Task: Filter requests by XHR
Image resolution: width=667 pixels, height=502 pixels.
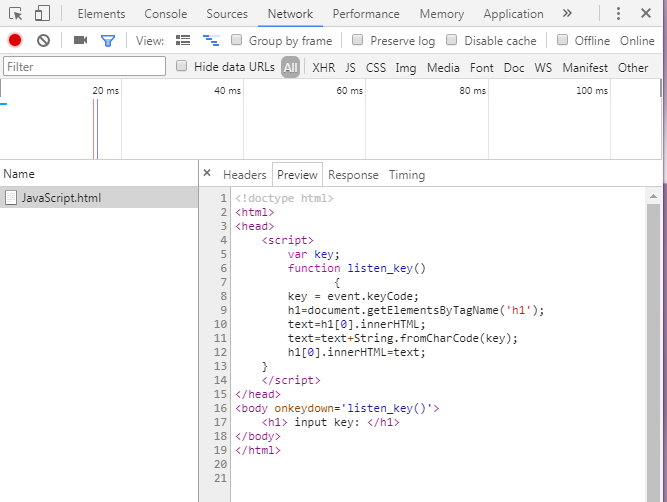Action: 324,68
